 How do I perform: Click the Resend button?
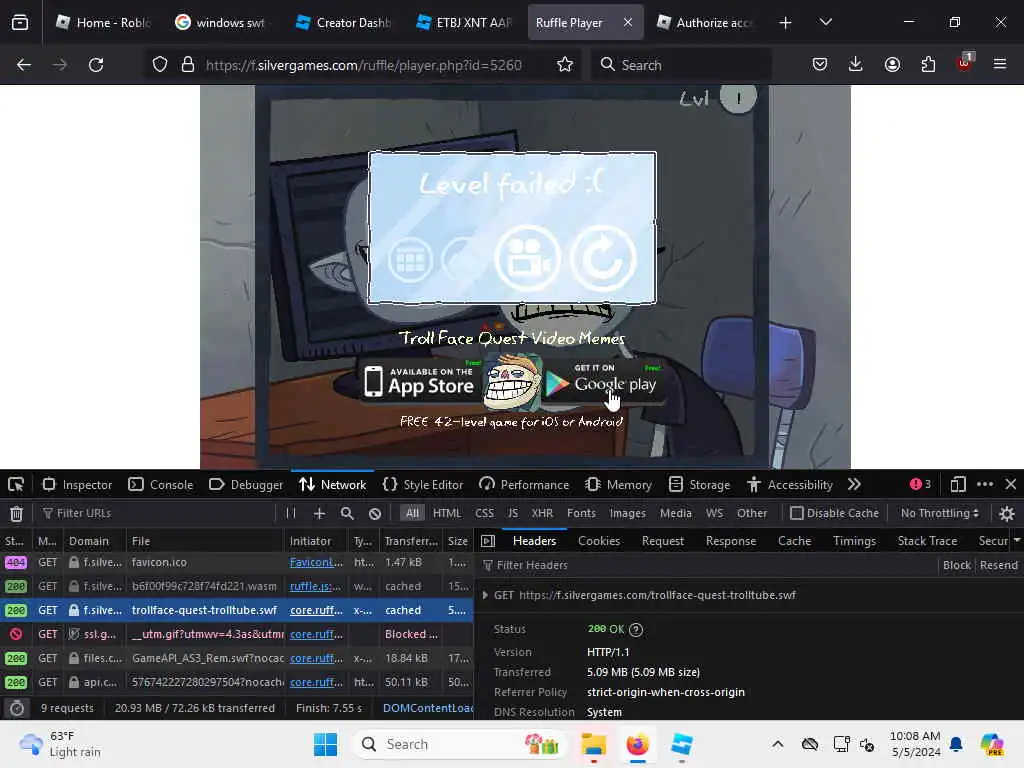click(x=999, y=565)
